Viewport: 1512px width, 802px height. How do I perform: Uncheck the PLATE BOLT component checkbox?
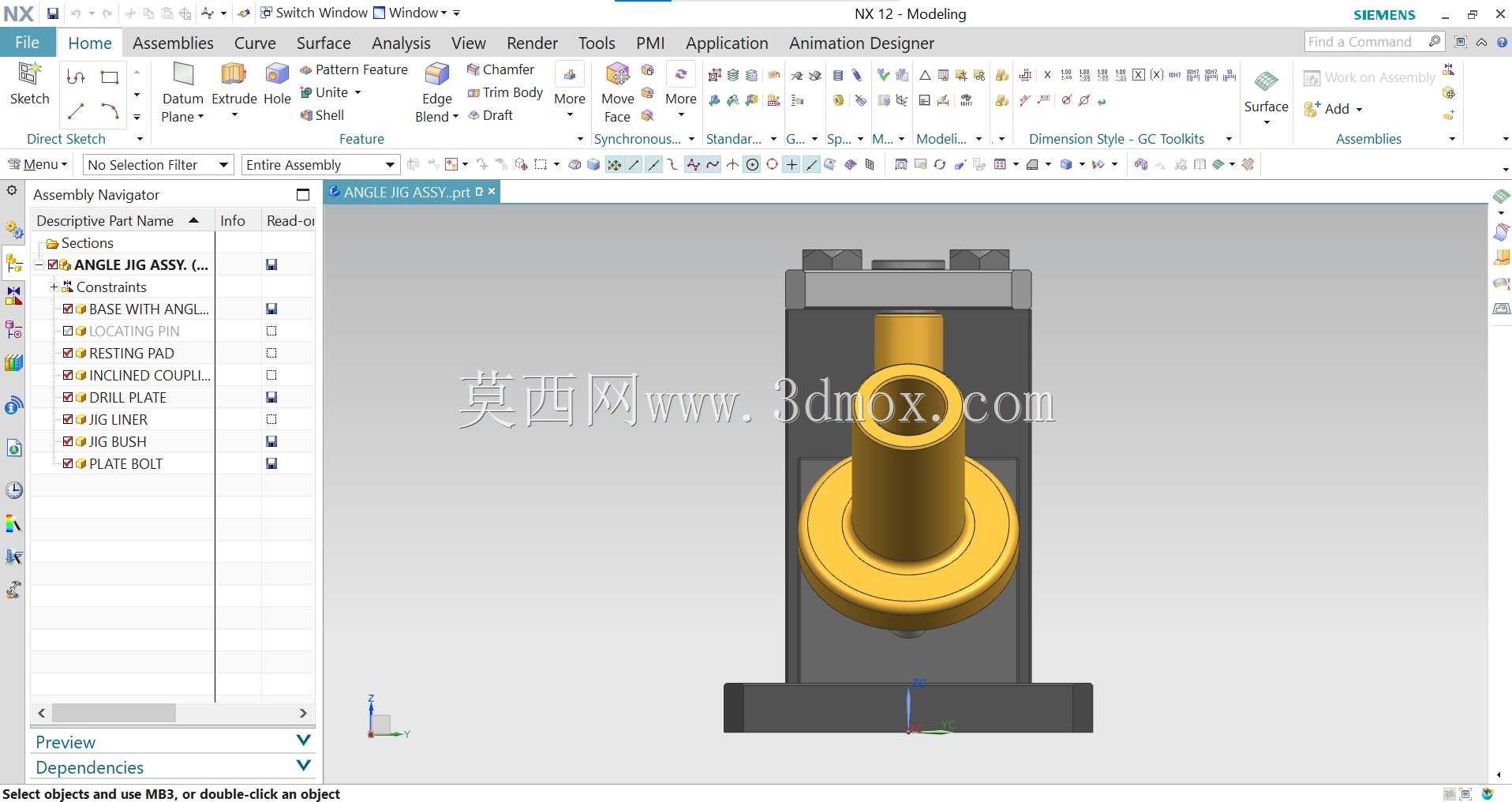point(68,463)
